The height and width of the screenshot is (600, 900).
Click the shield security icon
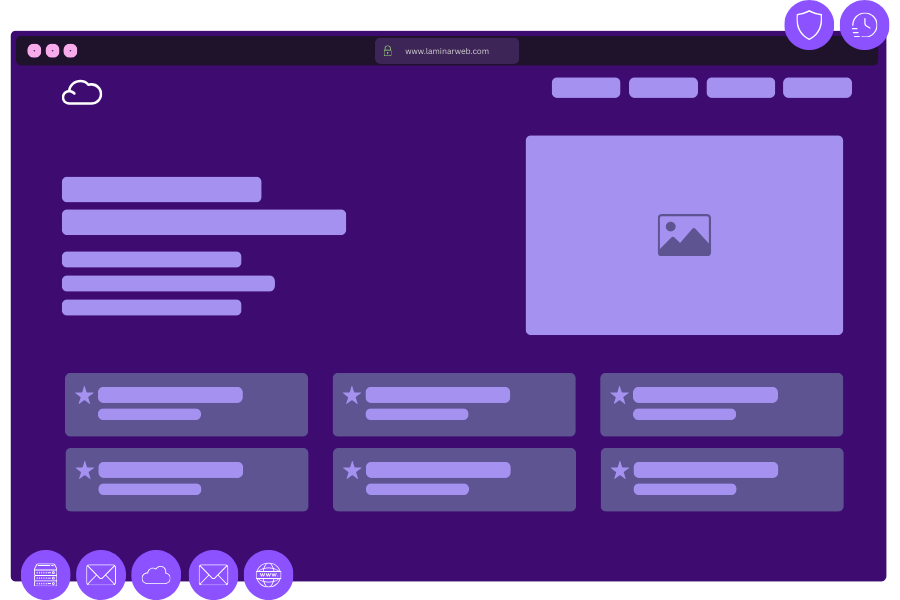click(808, 25)
